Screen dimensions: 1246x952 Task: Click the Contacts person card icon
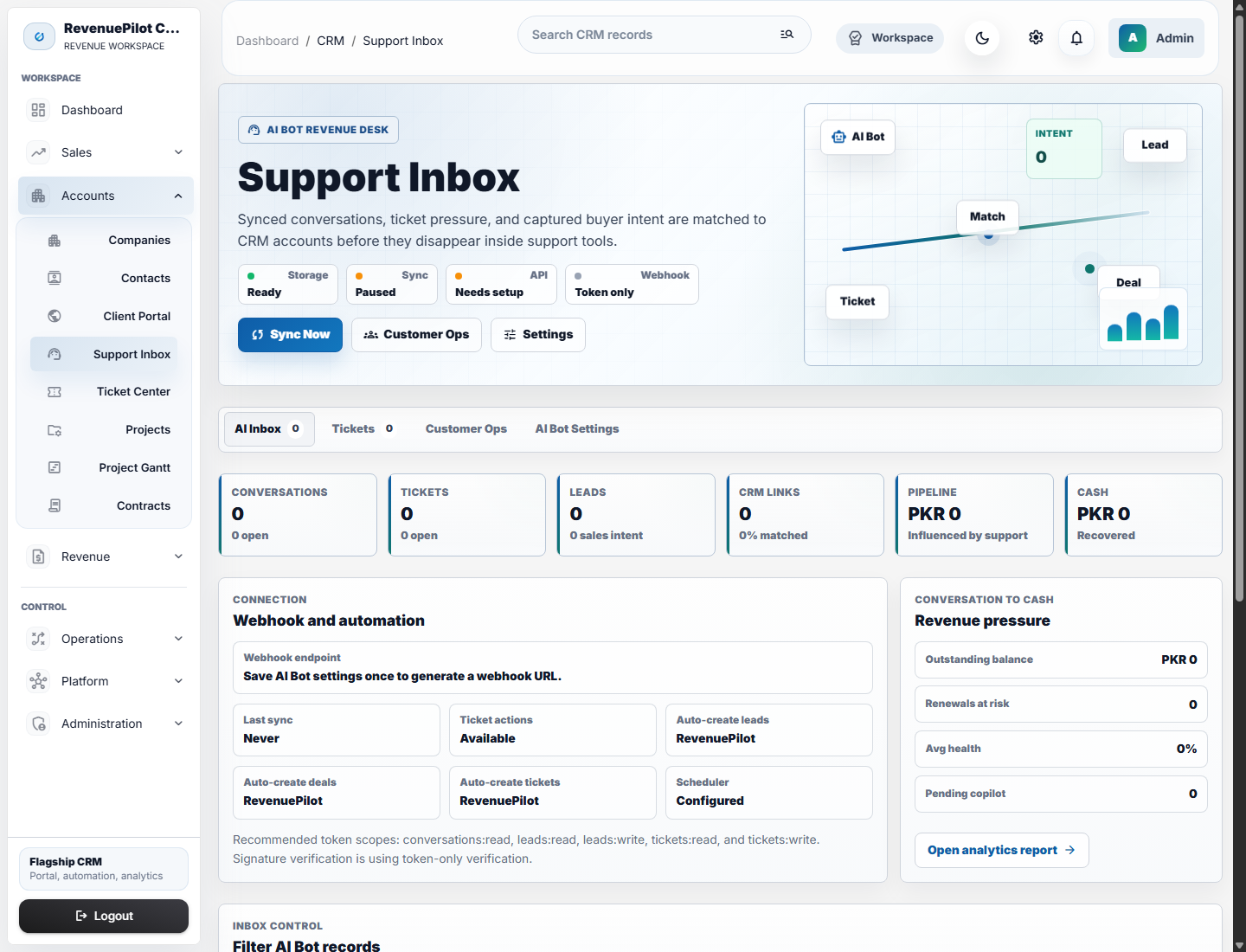(55, 278)
